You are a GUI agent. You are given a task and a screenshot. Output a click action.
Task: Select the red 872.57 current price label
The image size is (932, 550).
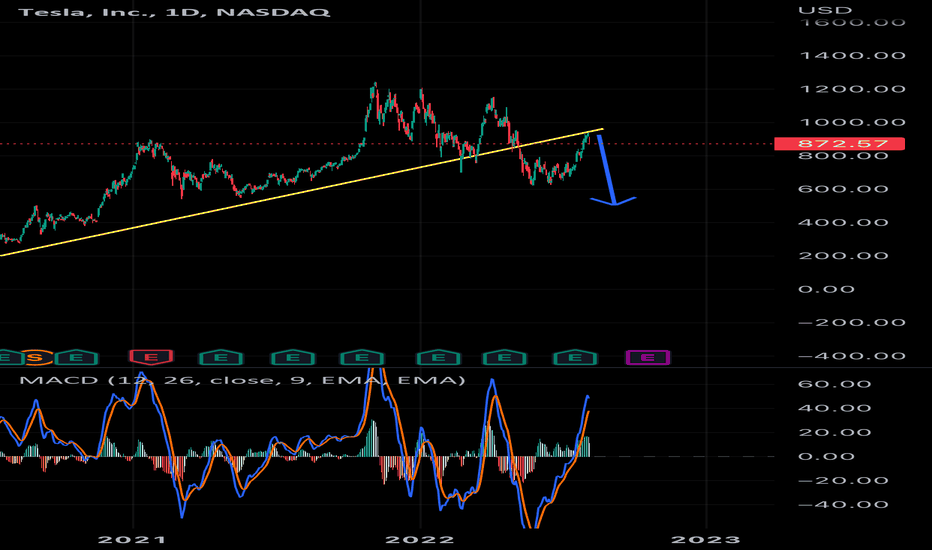coord(839,143)
